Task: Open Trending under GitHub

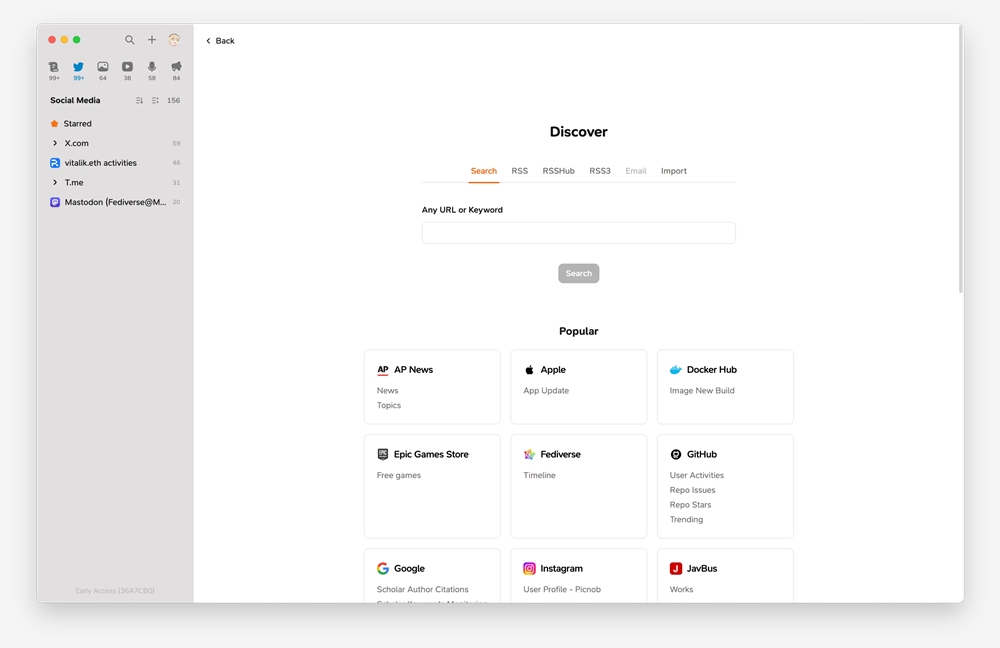Action: click(686, 519)
